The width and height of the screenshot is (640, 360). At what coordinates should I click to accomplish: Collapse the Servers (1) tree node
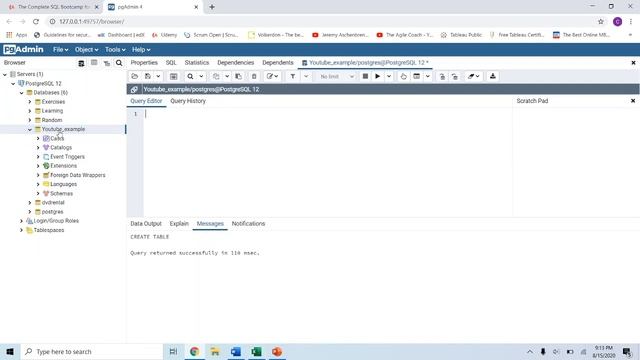[5, 74]
